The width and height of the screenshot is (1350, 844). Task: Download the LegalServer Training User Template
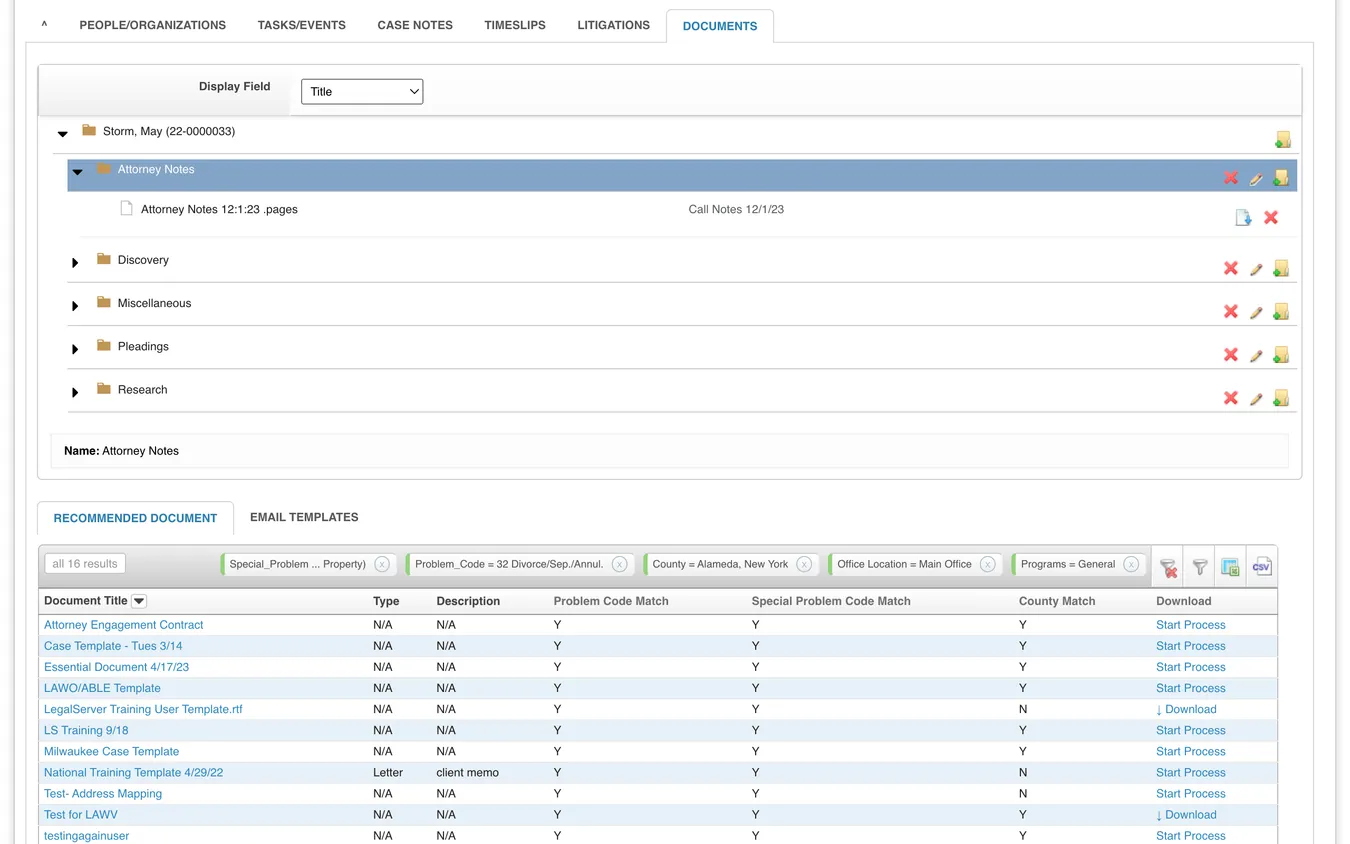[x=1186, y=709]
